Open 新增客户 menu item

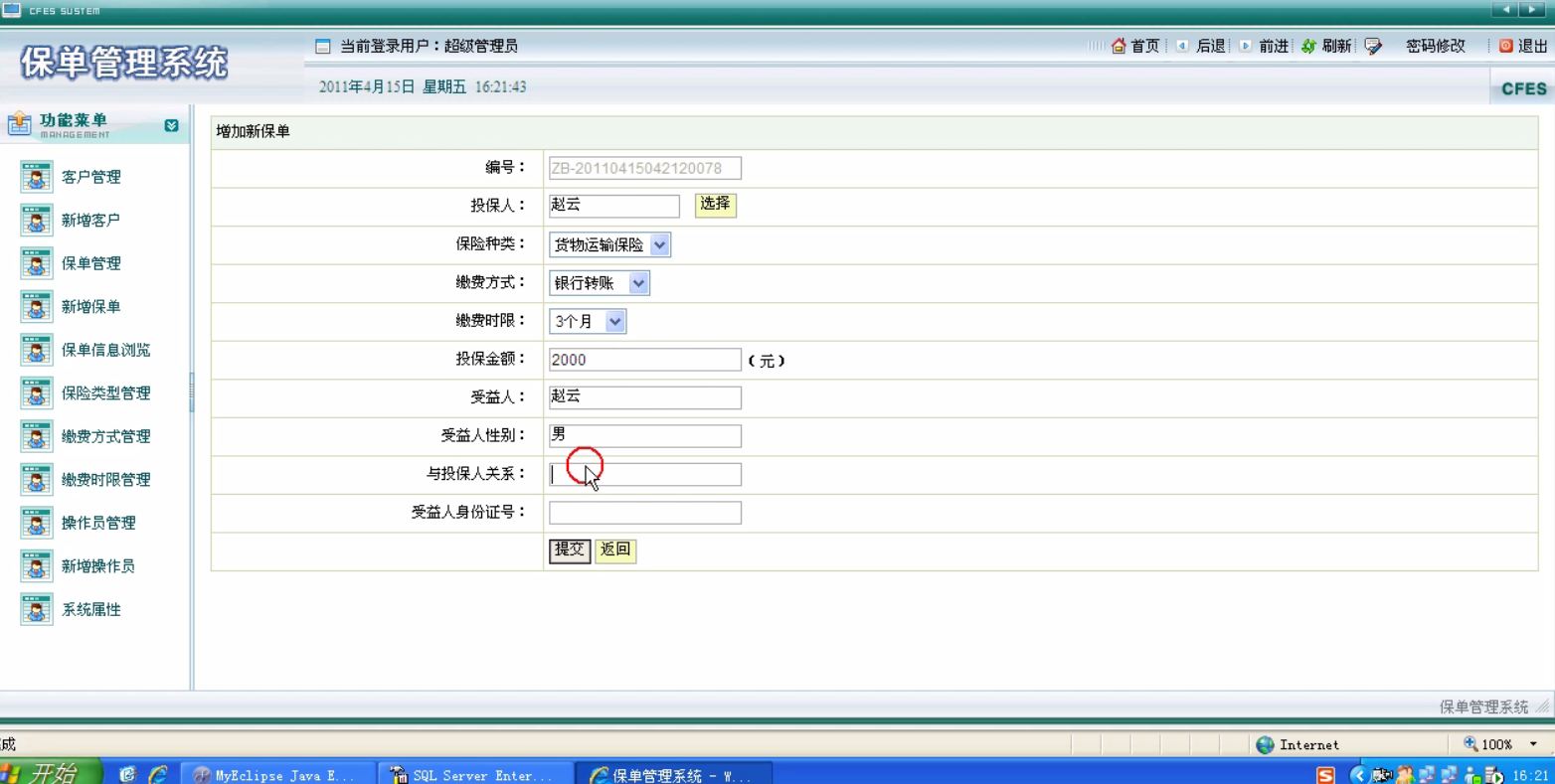[x=91, y=221]
